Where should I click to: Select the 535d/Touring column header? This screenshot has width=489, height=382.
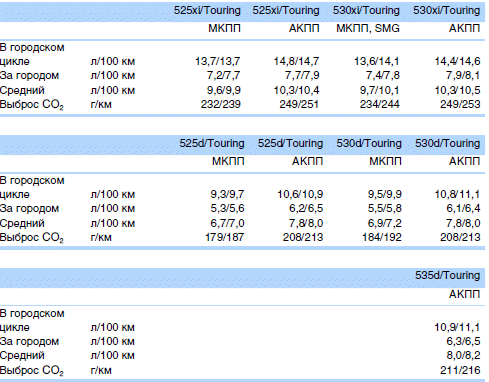point(447,275)
